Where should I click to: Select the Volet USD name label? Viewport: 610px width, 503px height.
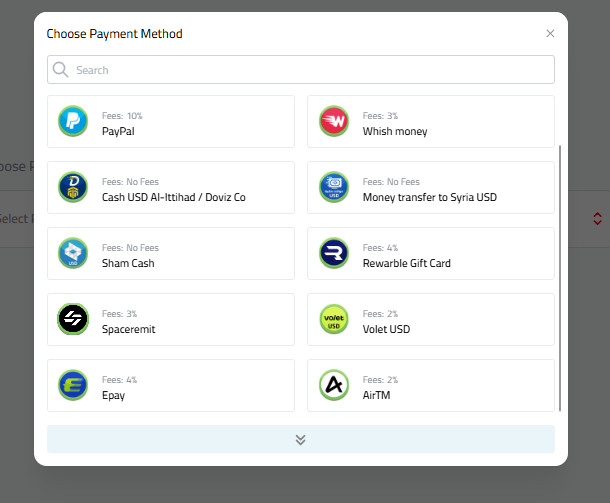[x=386, y=329]
